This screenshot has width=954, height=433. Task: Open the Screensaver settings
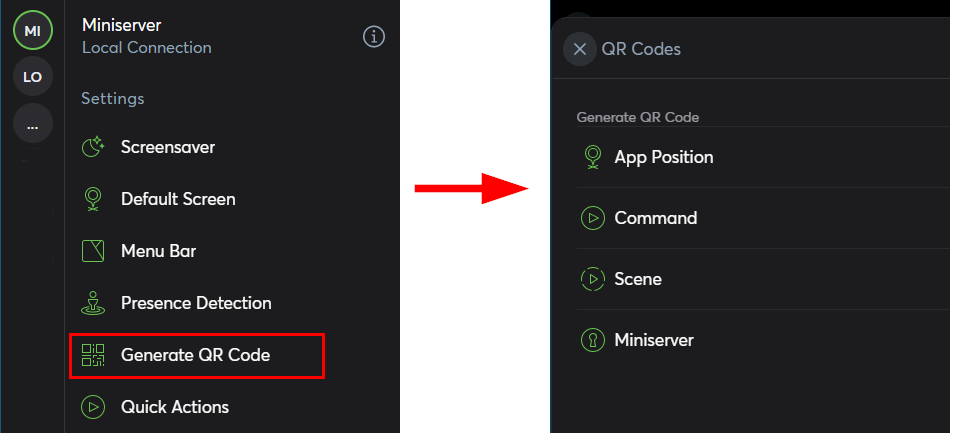pos(168,147)
